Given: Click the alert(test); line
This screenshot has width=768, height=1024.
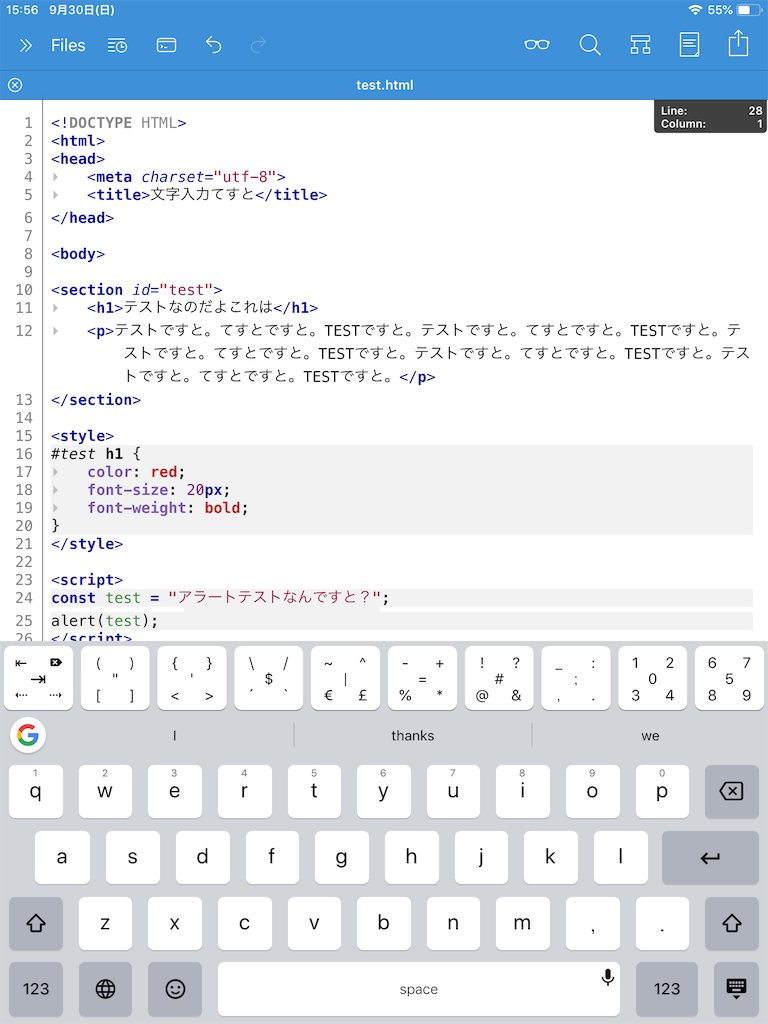Looking at the screenshot, I should [104, 621].
